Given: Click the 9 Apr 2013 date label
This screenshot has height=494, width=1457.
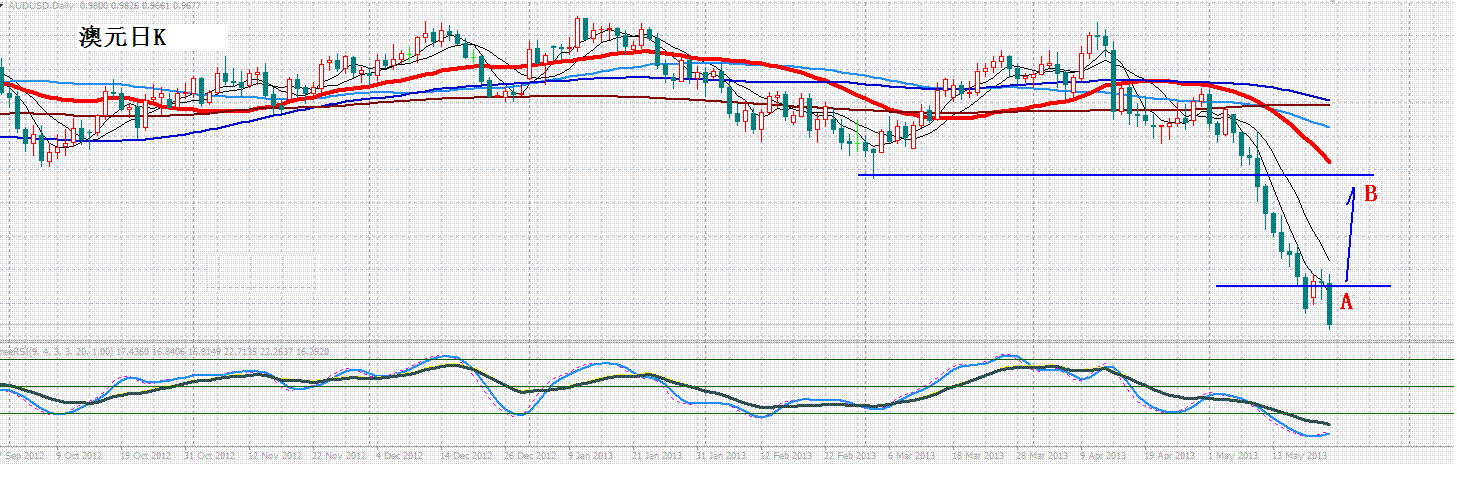Looking at the screenshot, I should tap(1104, 455).
